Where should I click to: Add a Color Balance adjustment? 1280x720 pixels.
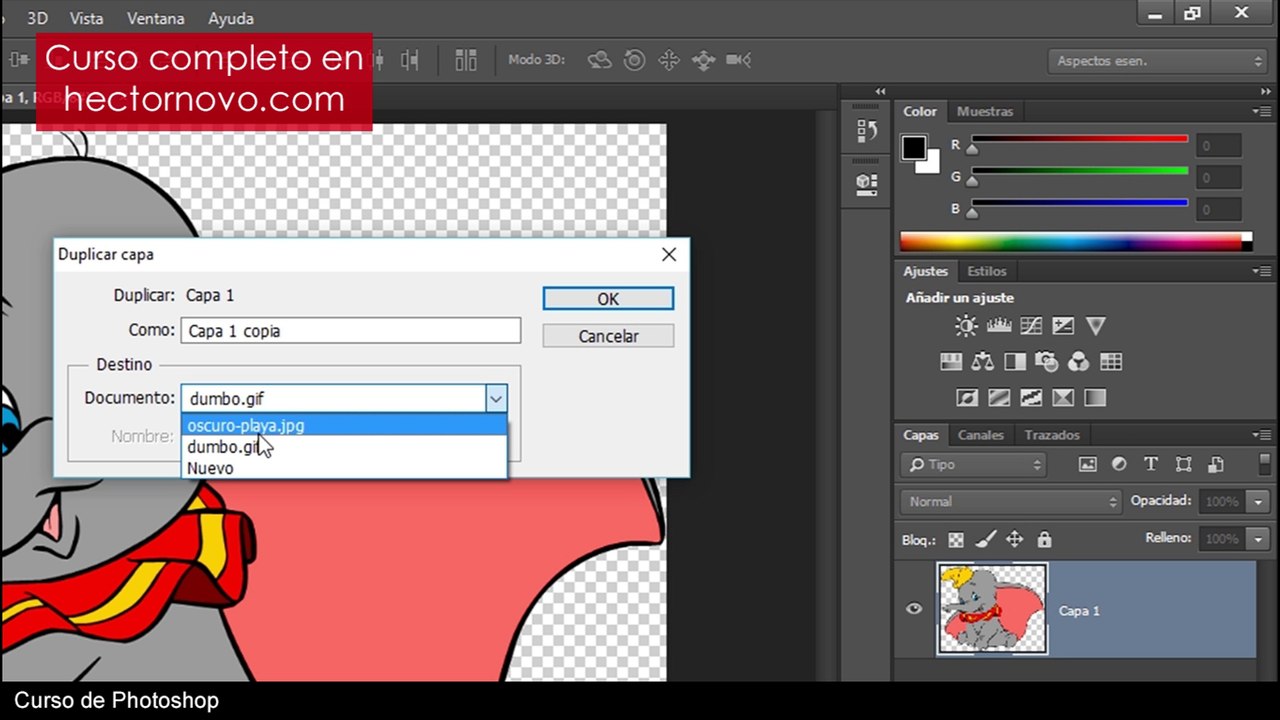point(983,362)
